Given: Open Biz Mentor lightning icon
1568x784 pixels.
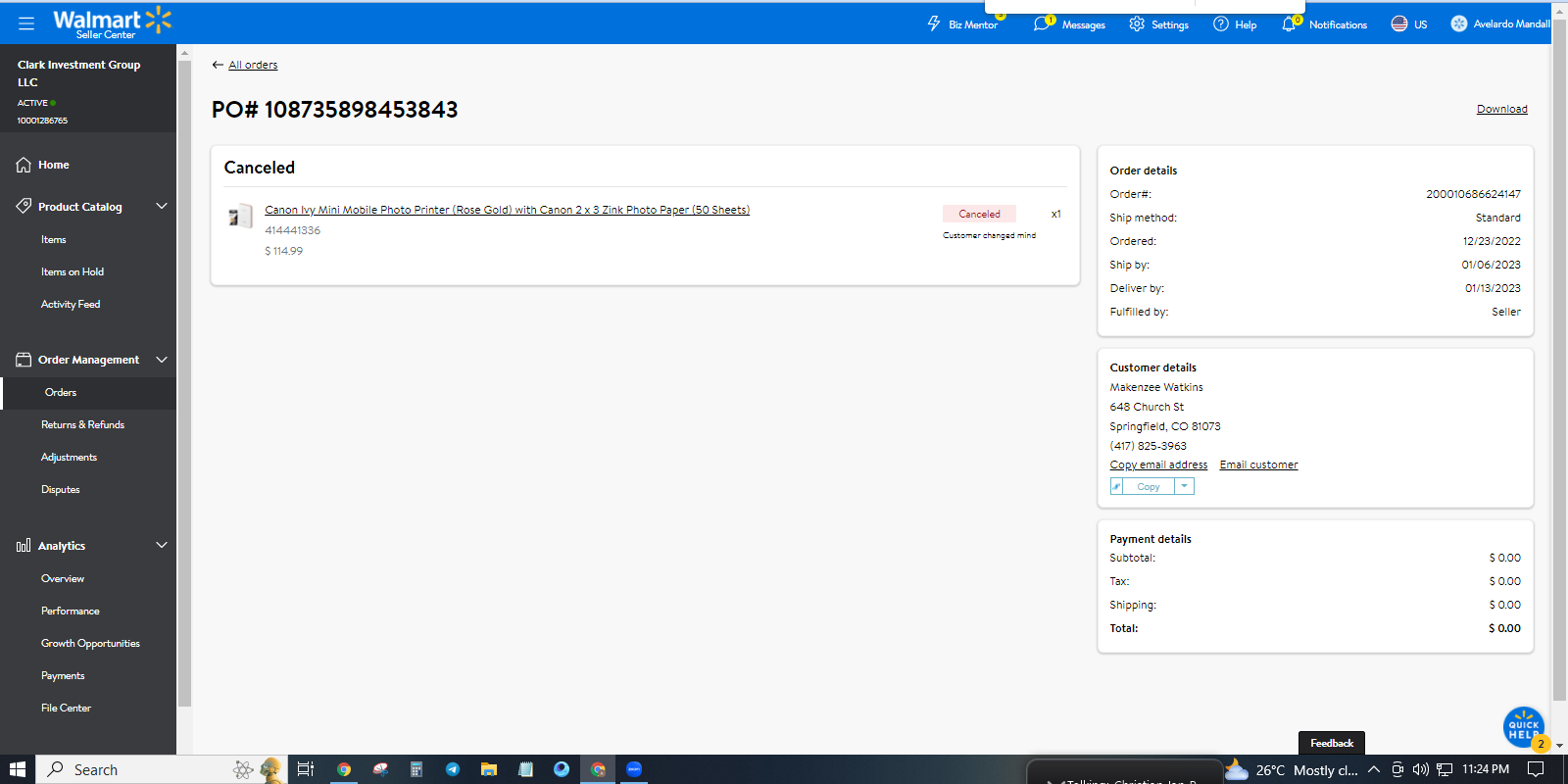Looking at the screenshot, I should pos(934,24).
